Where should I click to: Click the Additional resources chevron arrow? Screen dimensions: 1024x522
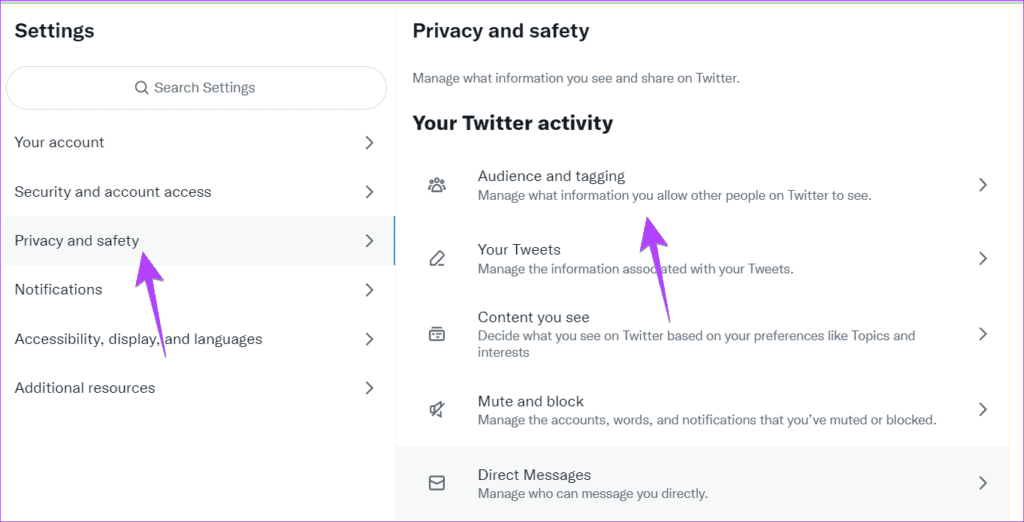coord(369,388)
